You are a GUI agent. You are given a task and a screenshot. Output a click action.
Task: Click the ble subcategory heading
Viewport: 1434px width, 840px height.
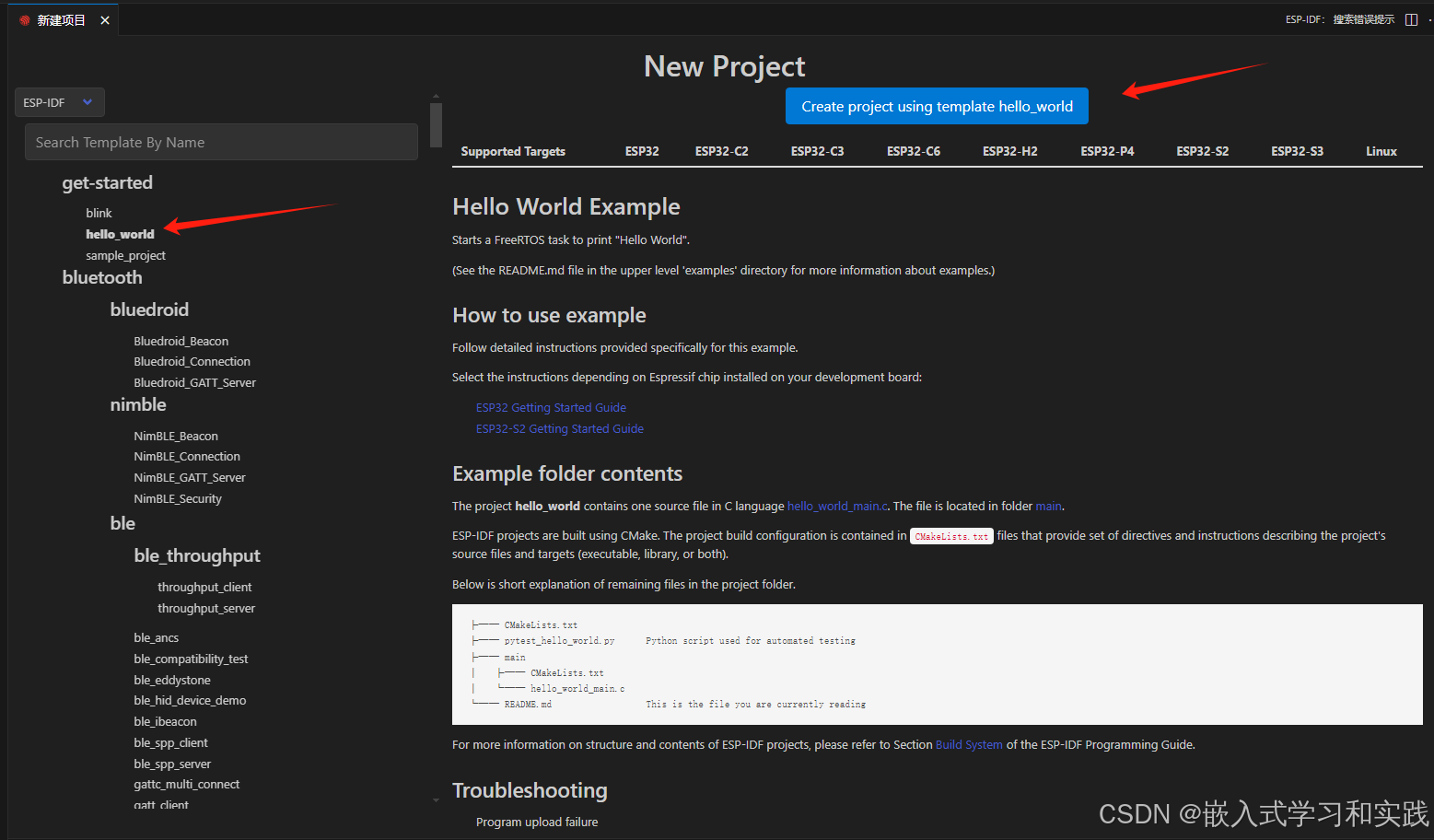122,523
